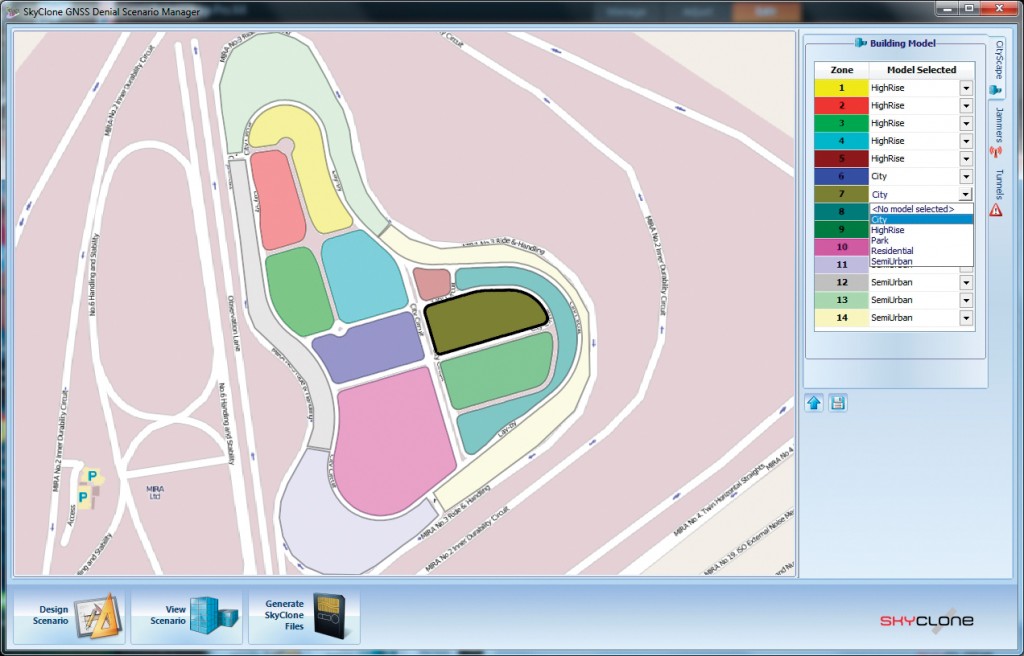Click the warning triangle icon below Tunnels tab
This screenshot has height=656, width=1024.
coord(994,212)
